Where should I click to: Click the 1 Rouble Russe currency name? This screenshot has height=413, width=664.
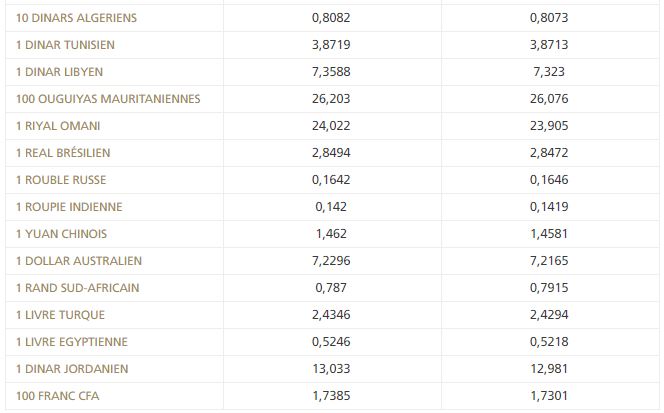point(61,180)
